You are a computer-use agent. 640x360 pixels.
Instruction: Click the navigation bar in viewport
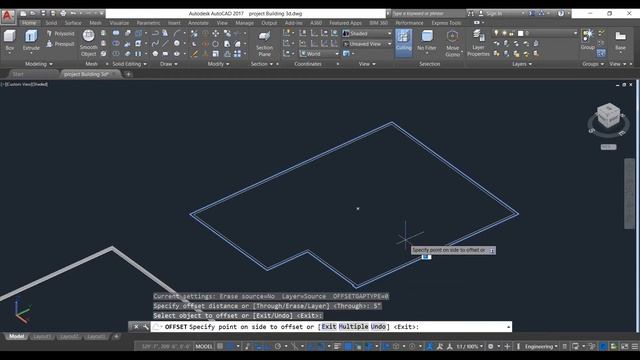pyautogui.click(x=629, y=194)
